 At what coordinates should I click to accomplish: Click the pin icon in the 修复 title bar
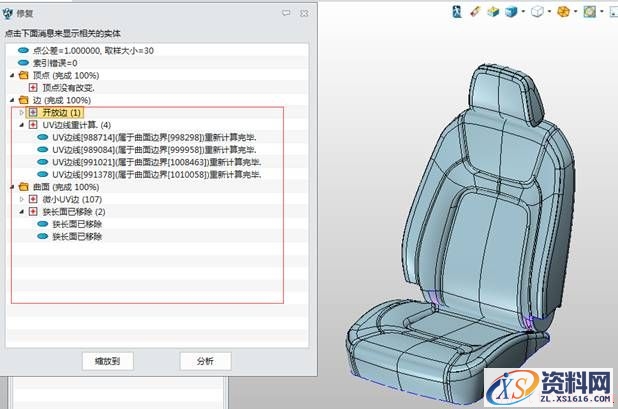coord(286,13)
